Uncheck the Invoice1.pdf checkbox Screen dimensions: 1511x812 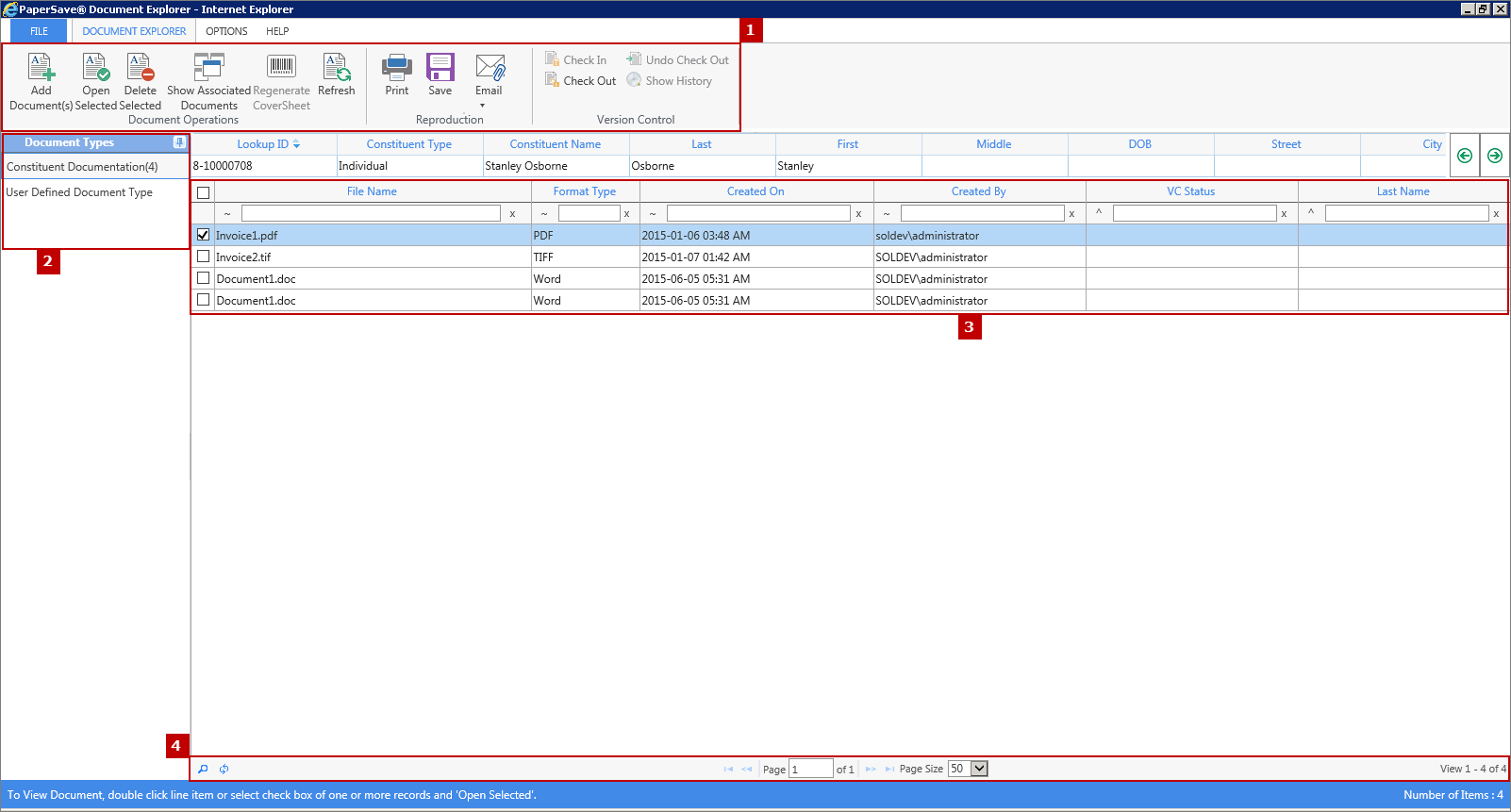203,235
